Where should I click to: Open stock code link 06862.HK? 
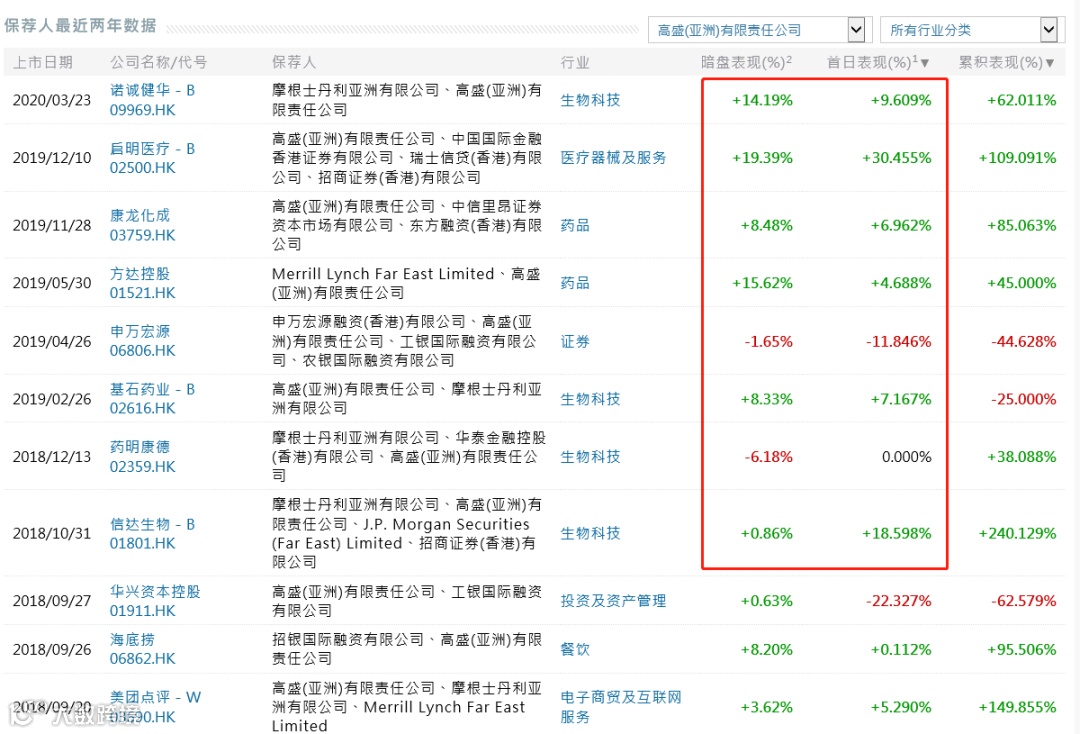143,659
